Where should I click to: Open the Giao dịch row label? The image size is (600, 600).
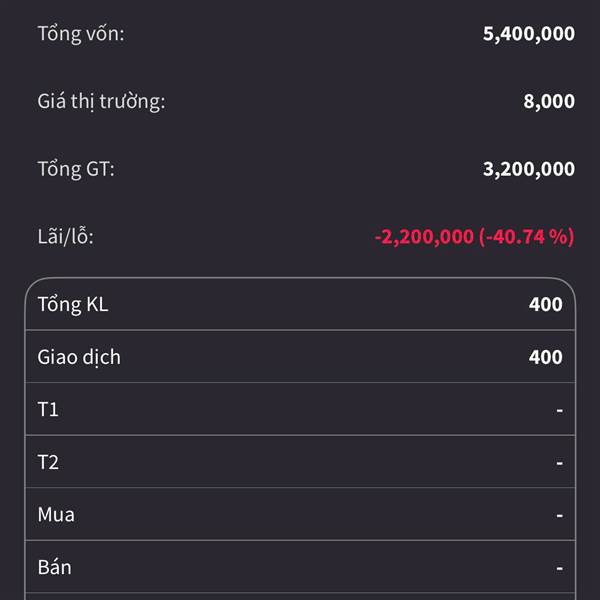(x=79, y=357)
